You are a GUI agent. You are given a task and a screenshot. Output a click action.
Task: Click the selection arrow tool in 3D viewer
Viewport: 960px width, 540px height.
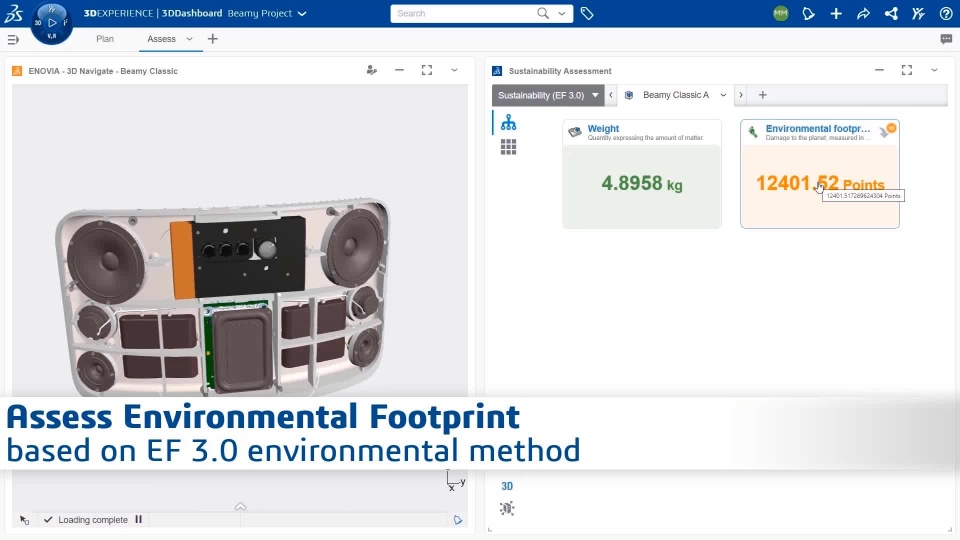[24, 520]
